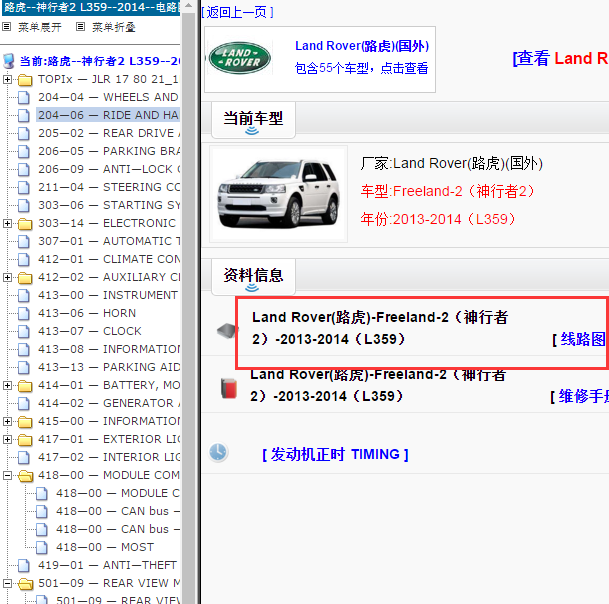Screen dimensions: 609x604
Task: Click page icon for 419-01 ANTI-THEFT
Action: click(x=24, y=566)
